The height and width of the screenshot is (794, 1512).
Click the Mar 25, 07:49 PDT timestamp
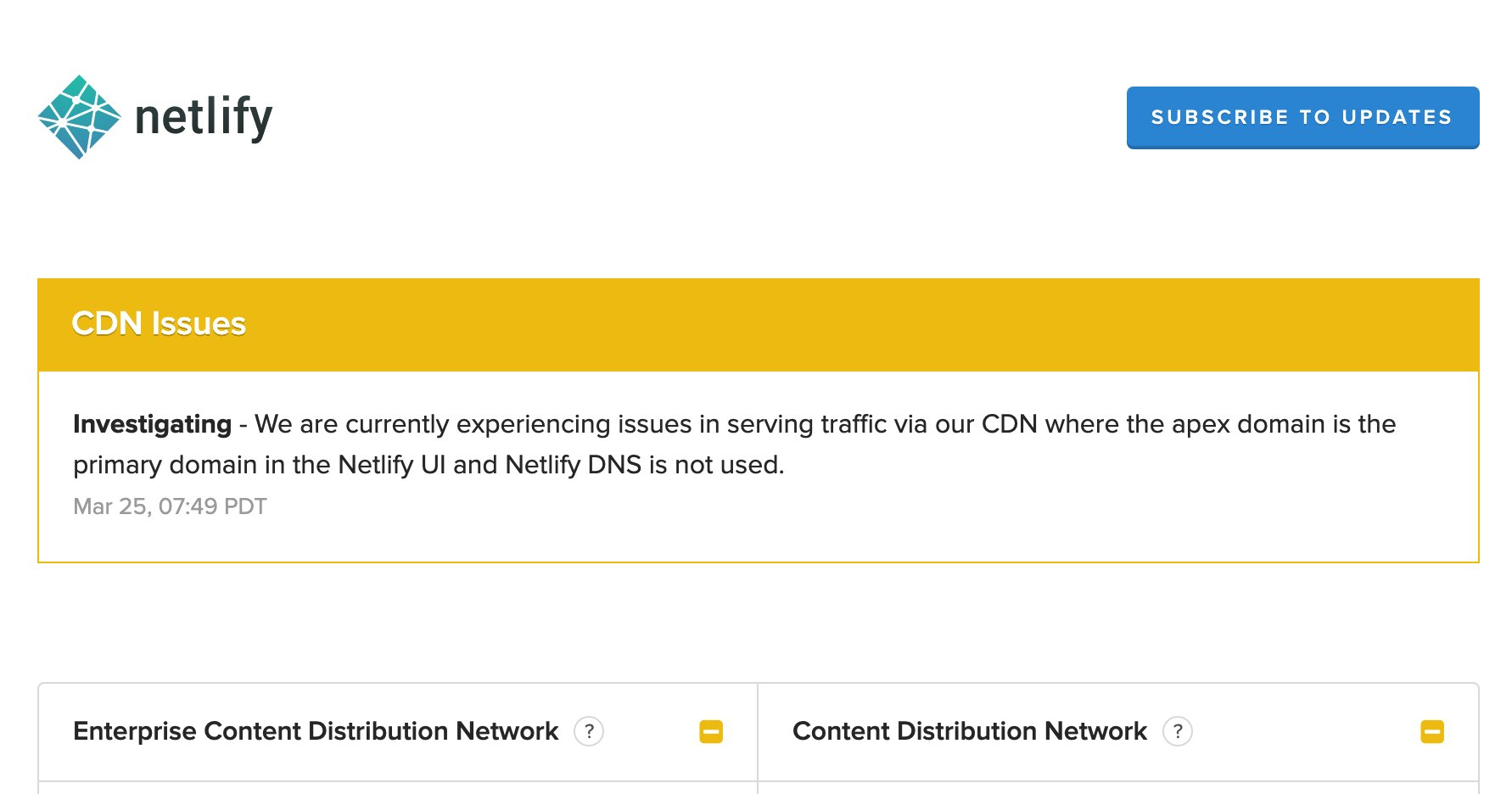point(170,506)
